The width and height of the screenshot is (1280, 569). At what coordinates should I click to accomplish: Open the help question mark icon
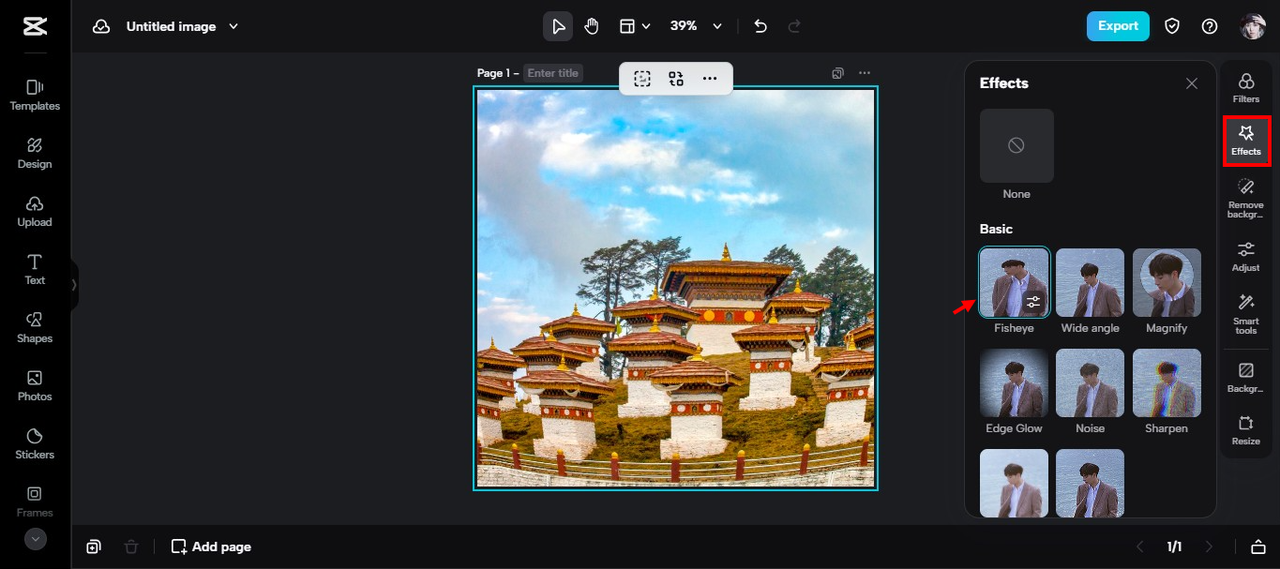[1210, 27]
